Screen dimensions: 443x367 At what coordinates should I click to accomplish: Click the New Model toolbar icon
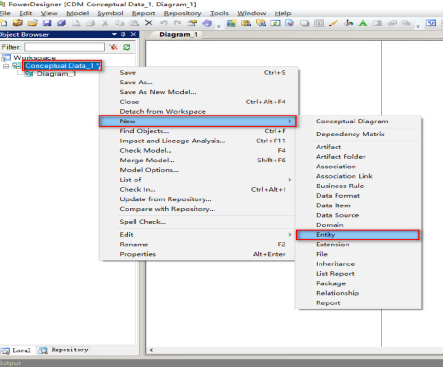point(3,23)
